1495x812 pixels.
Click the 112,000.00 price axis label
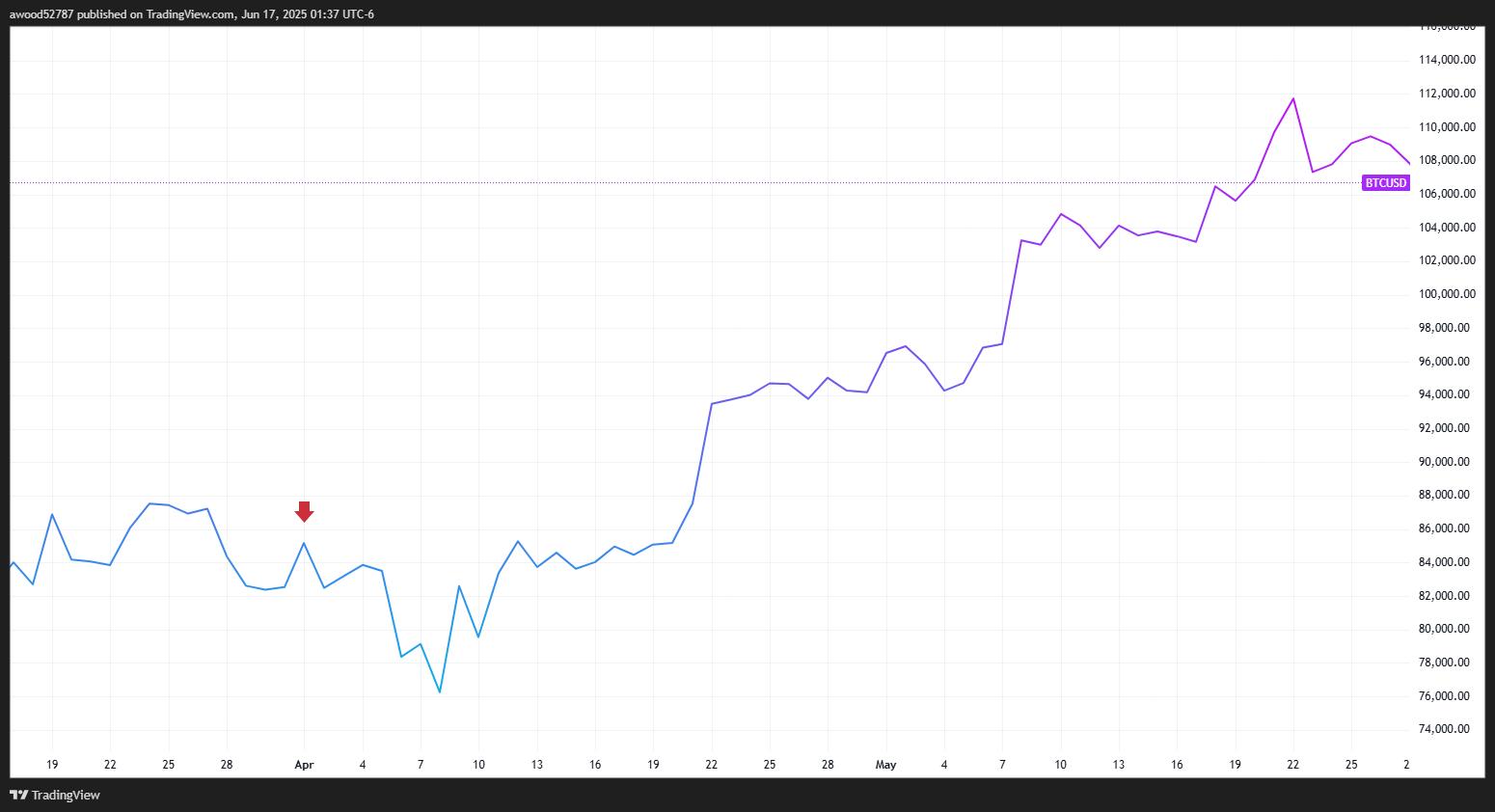pyautogui.click(x=1446, y=94)
